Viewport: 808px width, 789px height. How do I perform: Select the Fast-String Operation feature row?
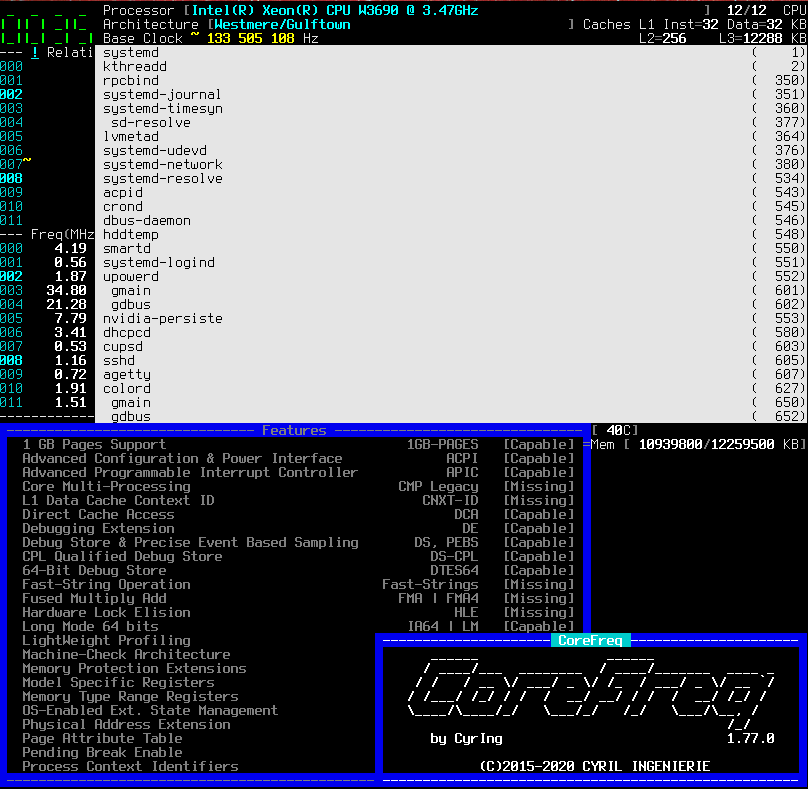click(x=298, y=584)
